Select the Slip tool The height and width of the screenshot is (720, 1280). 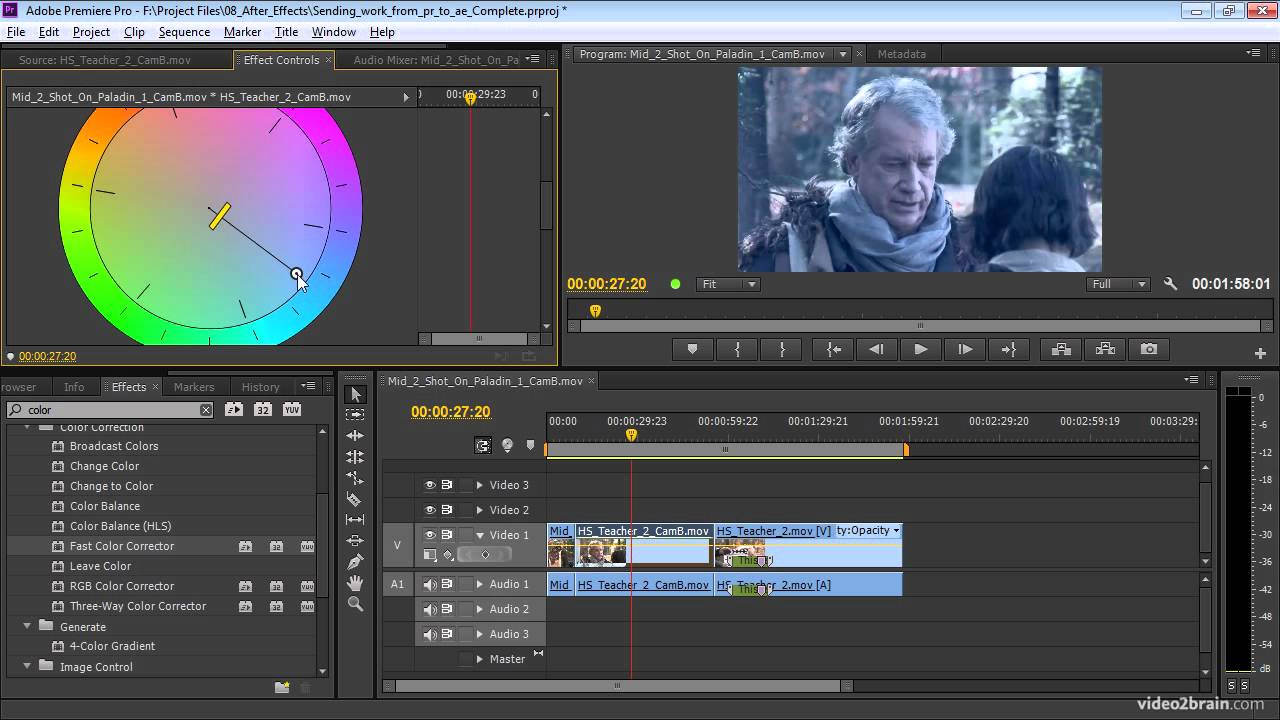pyautogui.click(x=355, y=520)
